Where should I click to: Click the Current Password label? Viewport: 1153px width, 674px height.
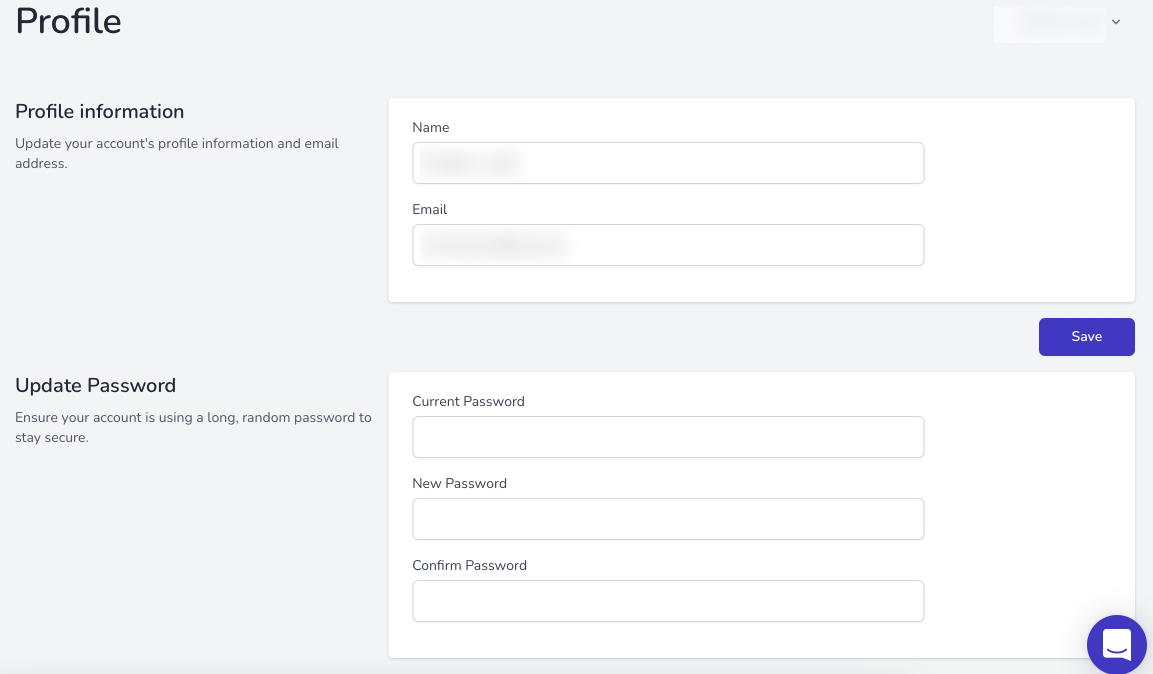point(468,401)
